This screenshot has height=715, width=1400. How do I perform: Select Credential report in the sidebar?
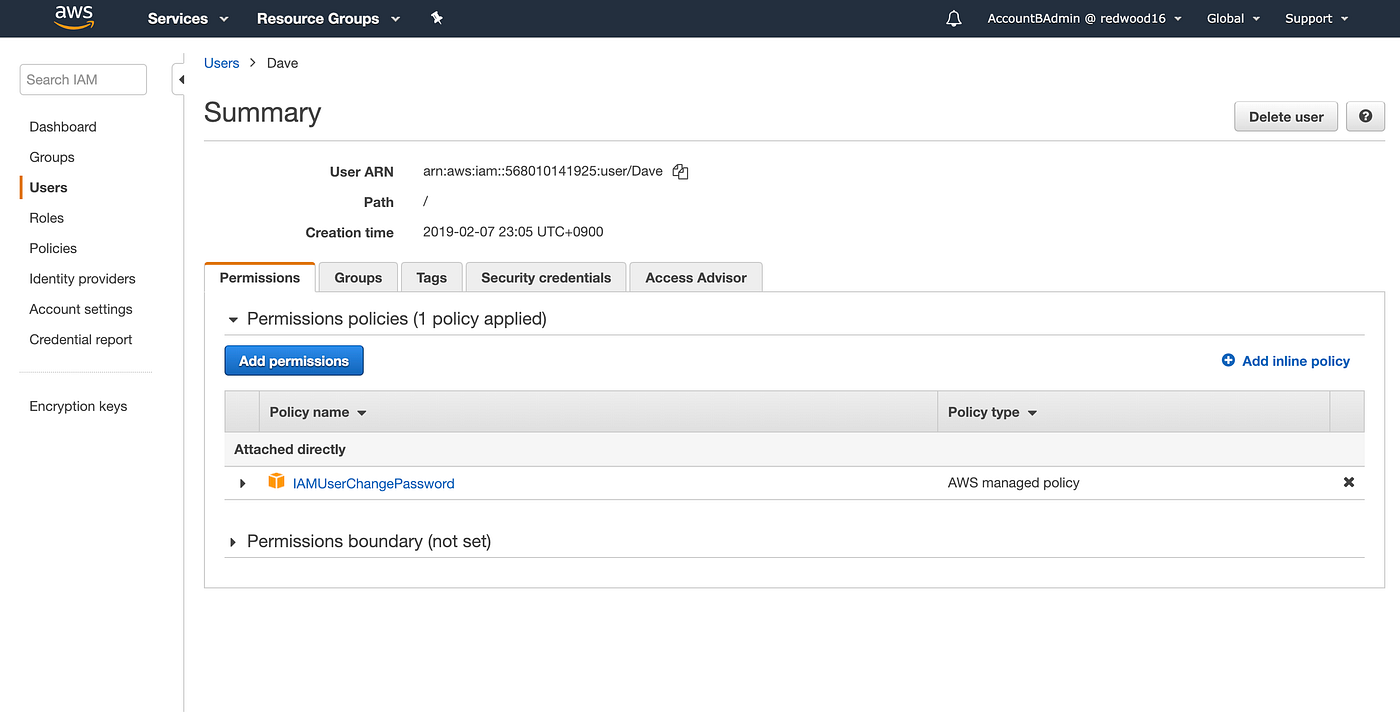(80, 339)
